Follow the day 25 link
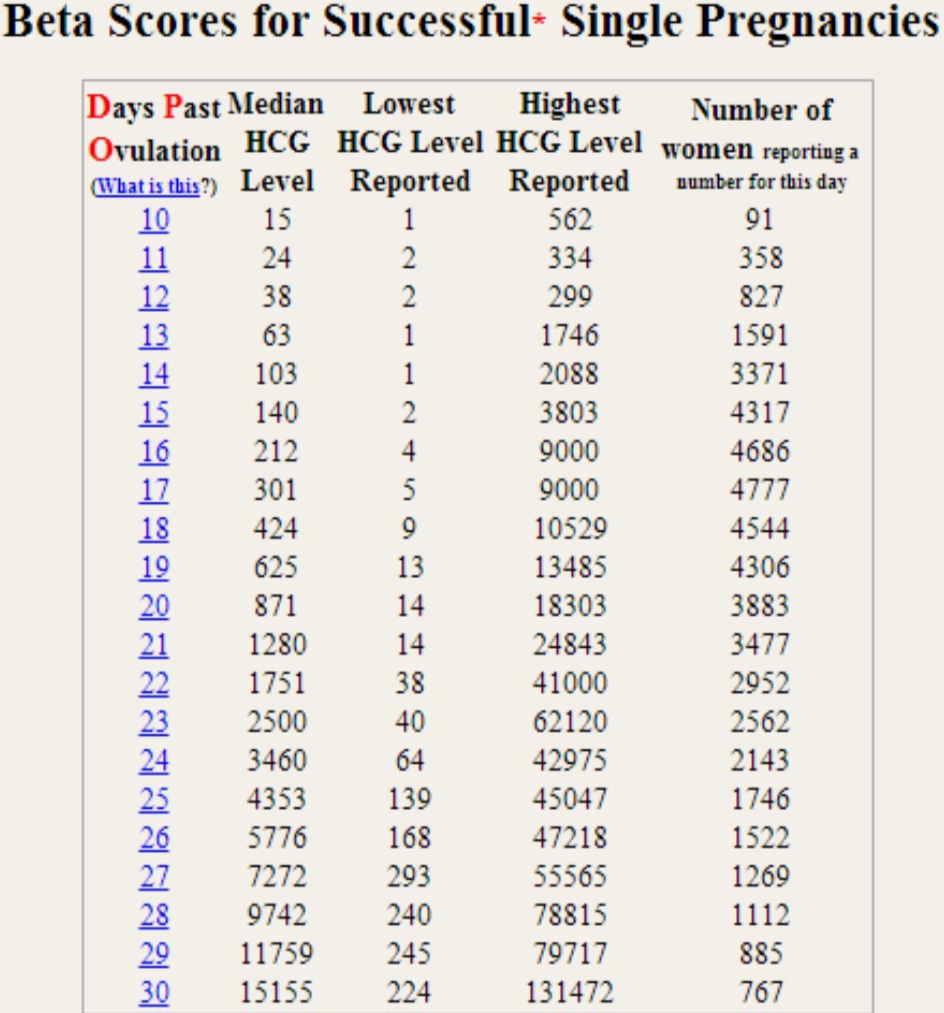This screenshot has height=1013, width=944. pos(154,800)
